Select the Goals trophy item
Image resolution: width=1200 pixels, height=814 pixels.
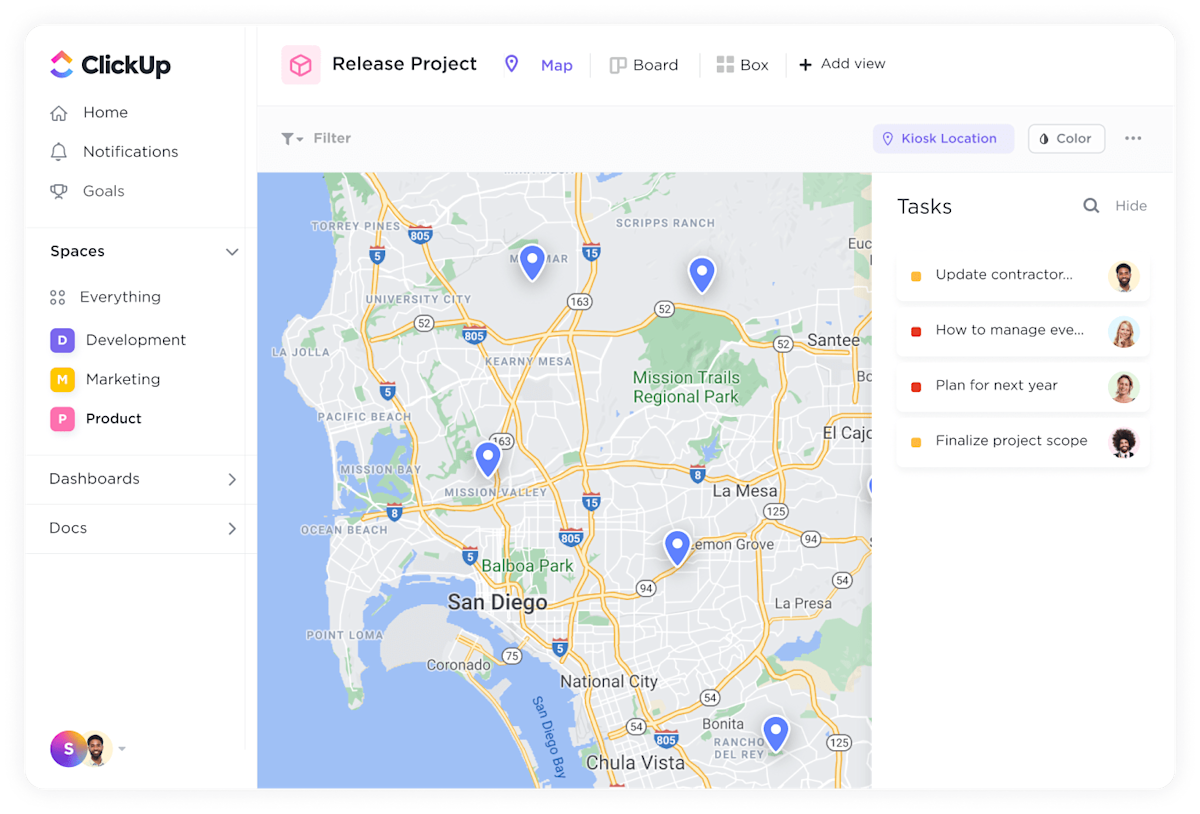104,191
